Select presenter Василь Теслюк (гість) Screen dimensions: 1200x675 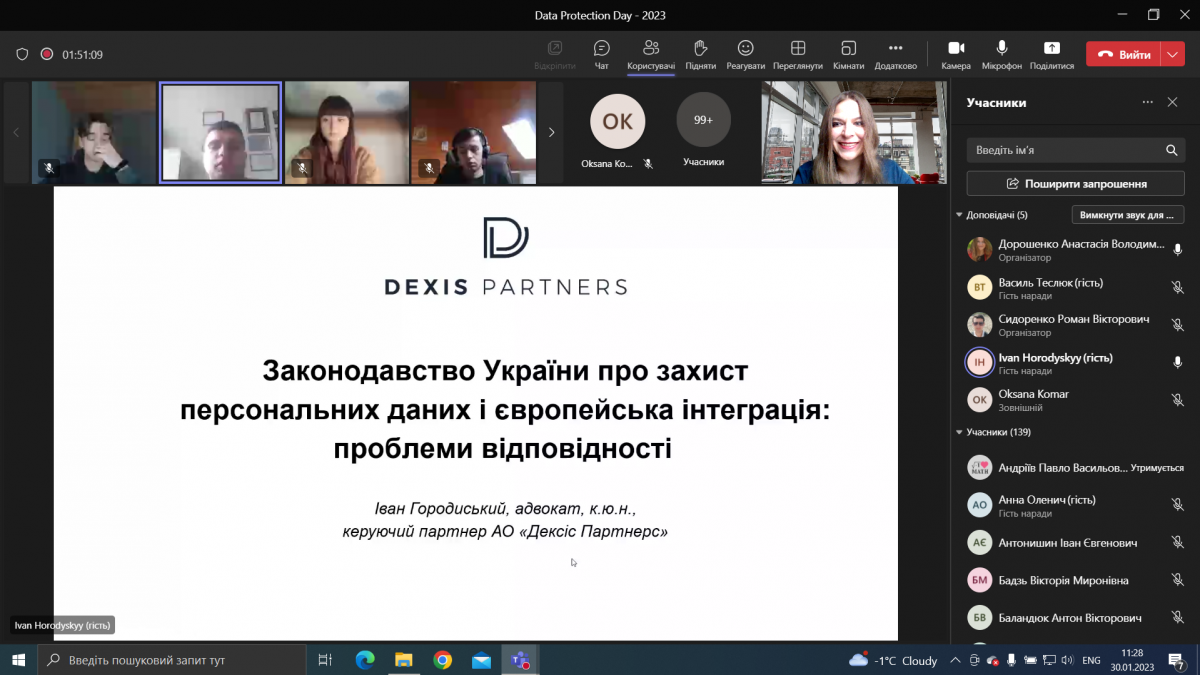click(1075, 288)
